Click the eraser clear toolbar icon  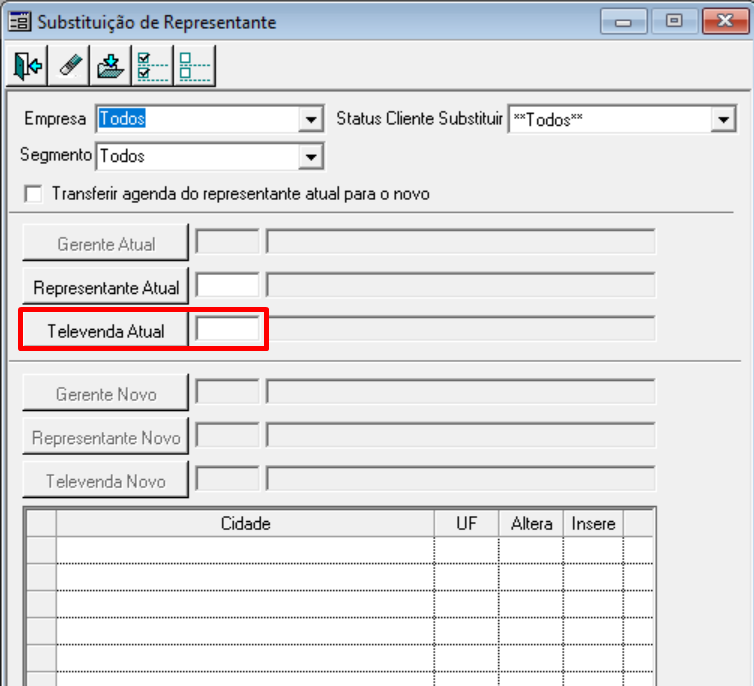[69, 65]
